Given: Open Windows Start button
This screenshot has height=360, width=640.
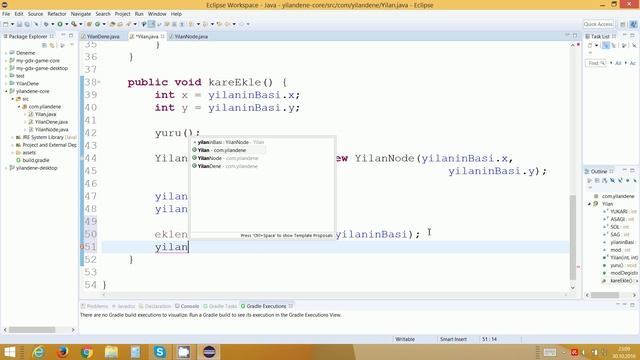Looking at the screenshot, I should pyautogui.click(x=9, y=352).
